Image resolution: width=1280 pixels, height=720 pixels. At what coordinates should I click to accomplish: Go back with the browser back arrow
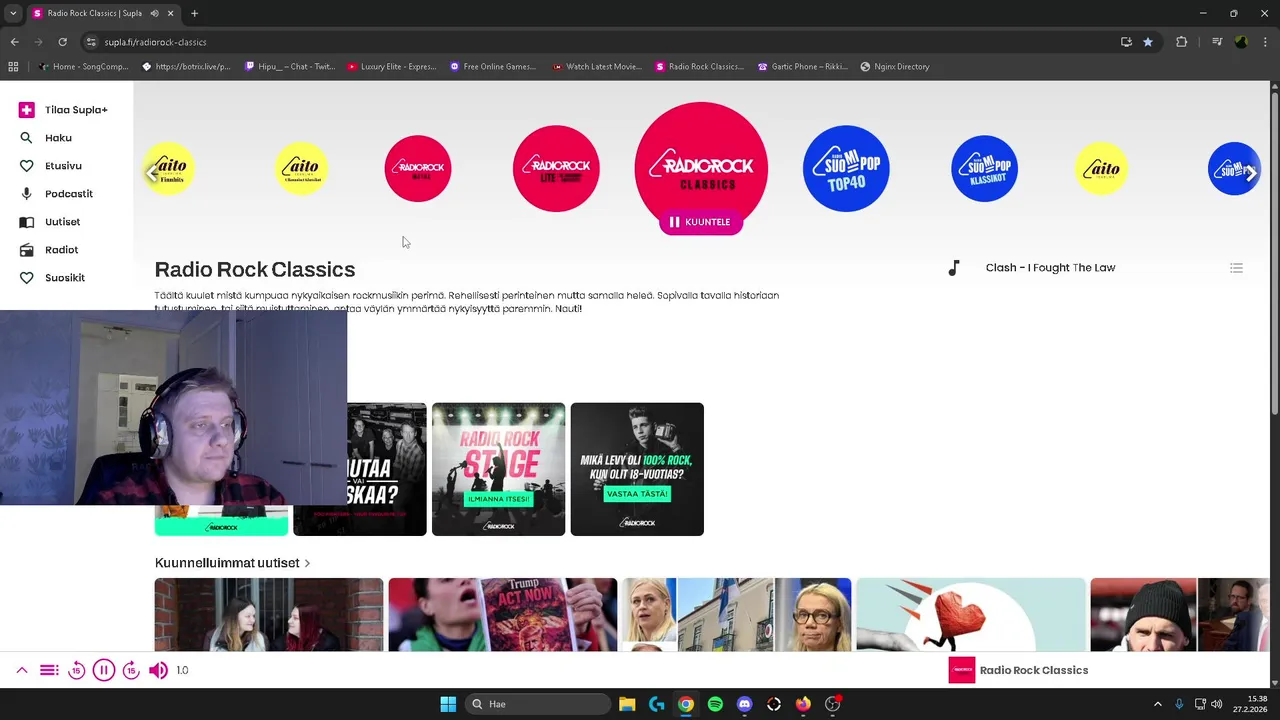pyautogui.click(x=14, y=42)
